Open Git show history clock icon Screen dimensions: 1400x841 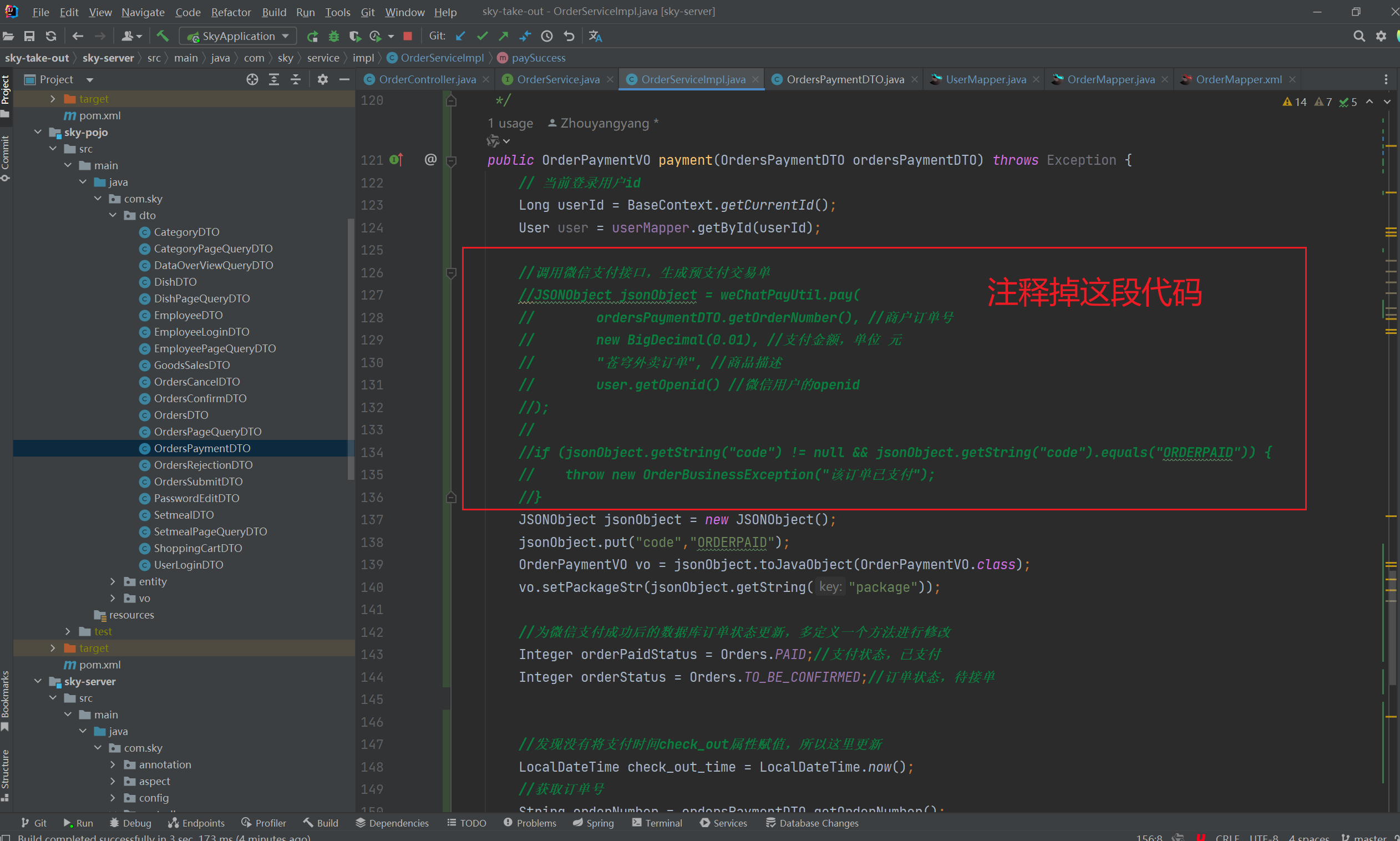click(547, 36)
